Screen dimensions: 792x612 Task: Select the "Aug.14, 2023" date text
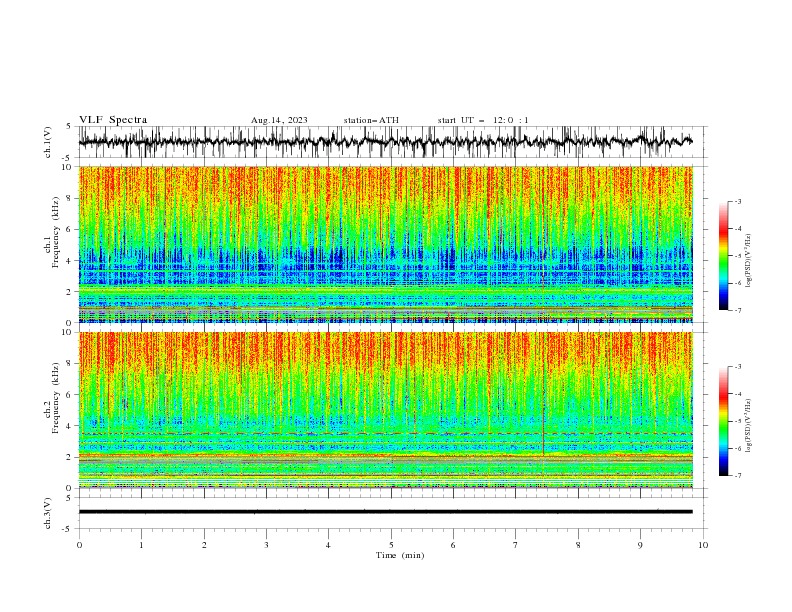pyautogui.click(x=279, y=120)
